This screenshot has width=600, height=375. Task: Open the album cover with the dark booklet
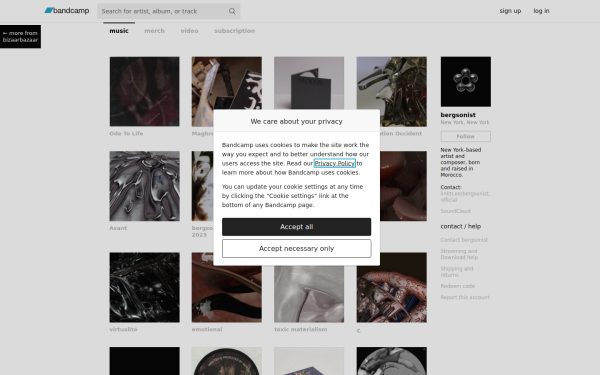tap(309, 83)
